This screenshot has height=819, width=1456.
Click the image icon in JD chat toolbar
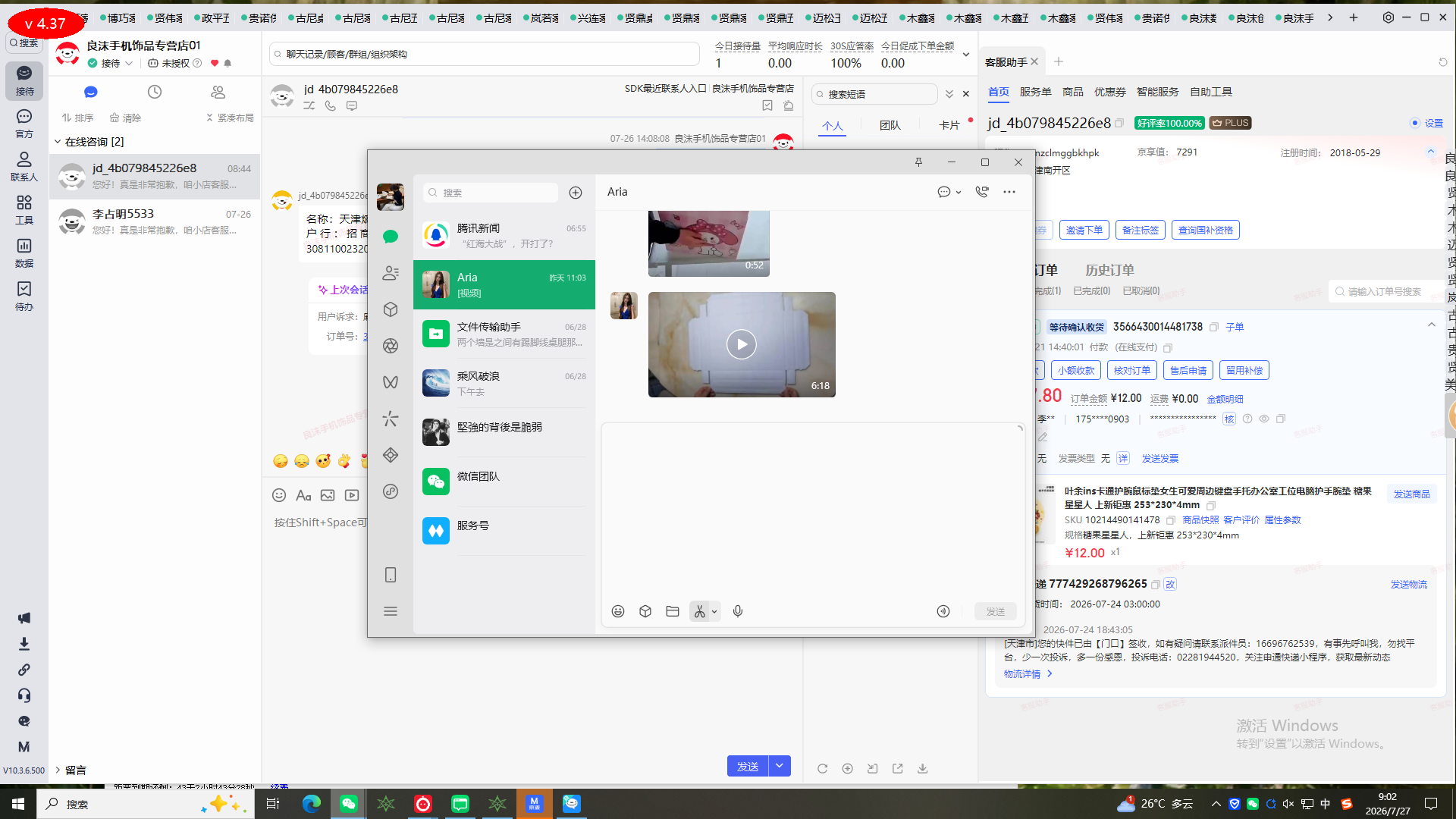coord(328,495)
